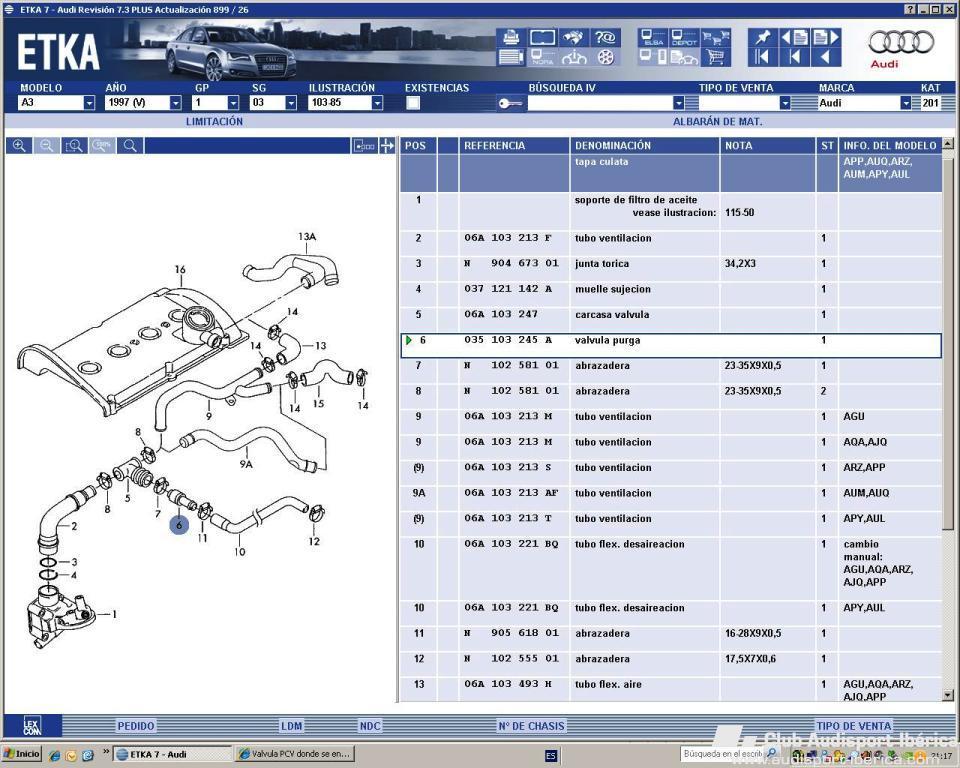This screenshot has height=768, width=960.
Task: Expand the SG dropdown
Action: tap(291, 103)
